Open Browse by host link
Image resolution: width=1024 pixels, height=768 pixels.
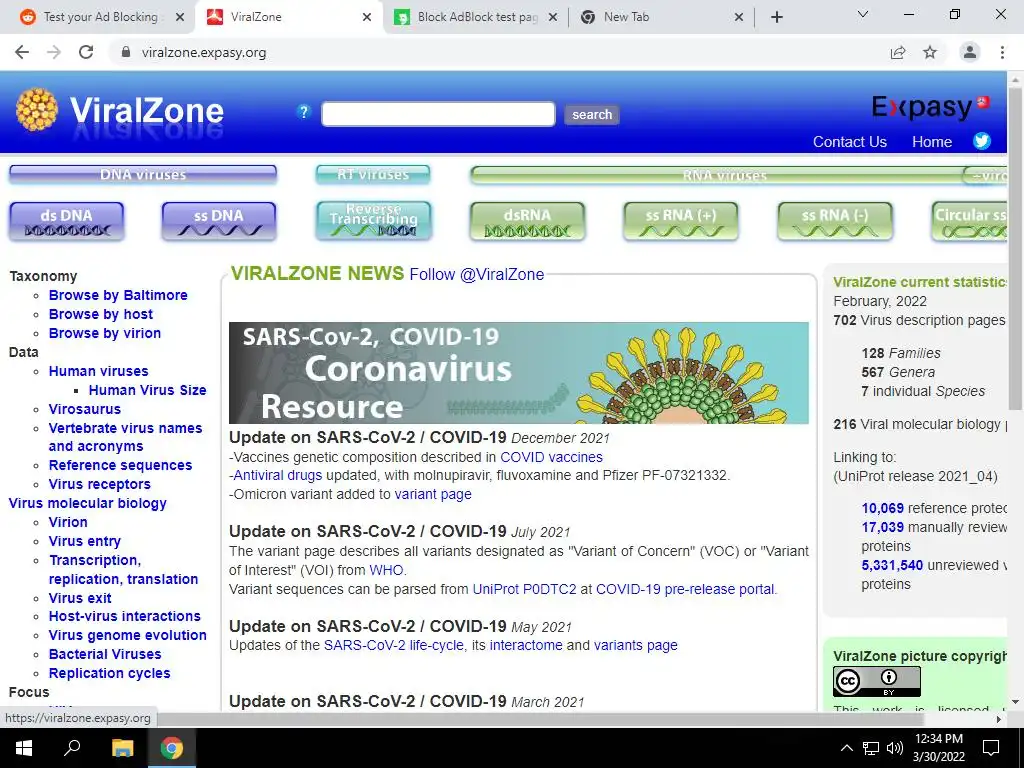click(101, 314)
